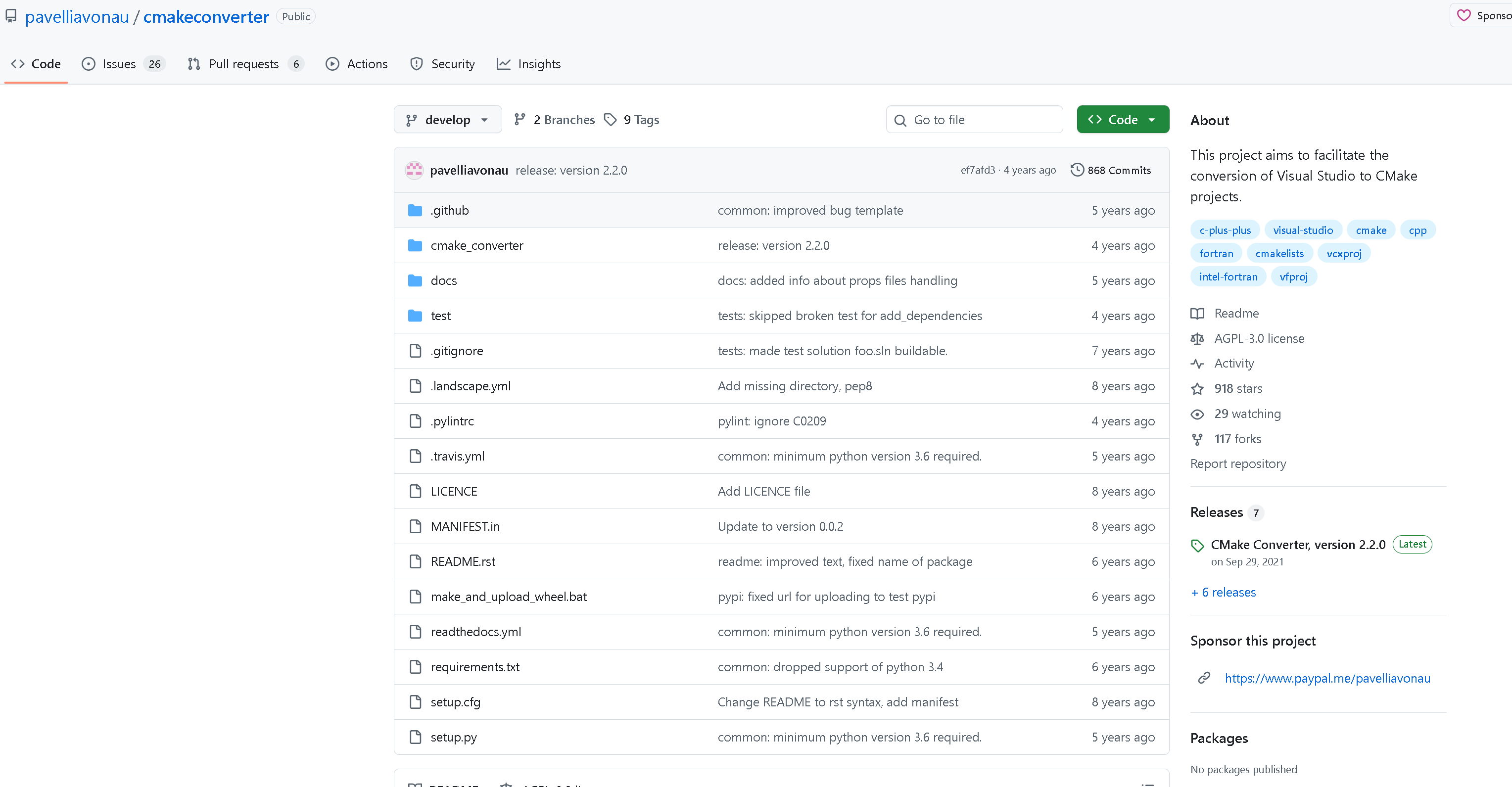The width and height of the screenshot is (1512, 787).
Task: Open the Actions tab
Action: tap(356, 64)
